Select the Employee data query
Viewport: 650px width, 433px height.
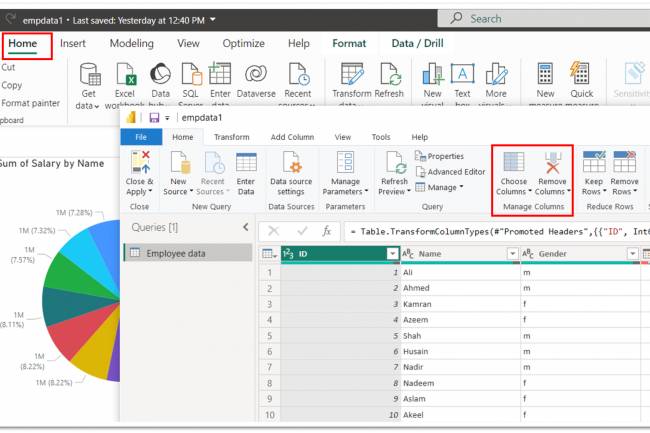point(188,253)
